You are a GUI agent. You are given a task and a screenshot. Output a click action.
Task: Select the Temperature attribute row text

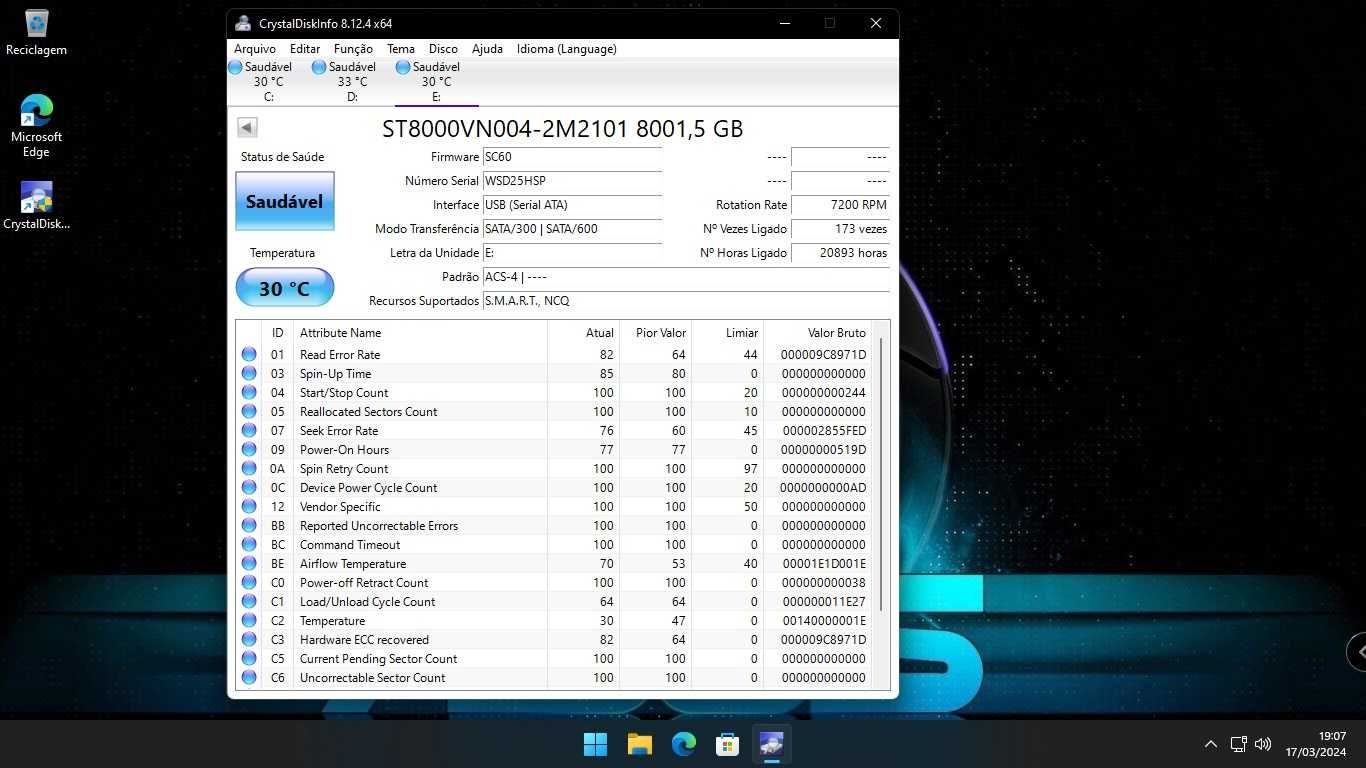coord(332,621)
